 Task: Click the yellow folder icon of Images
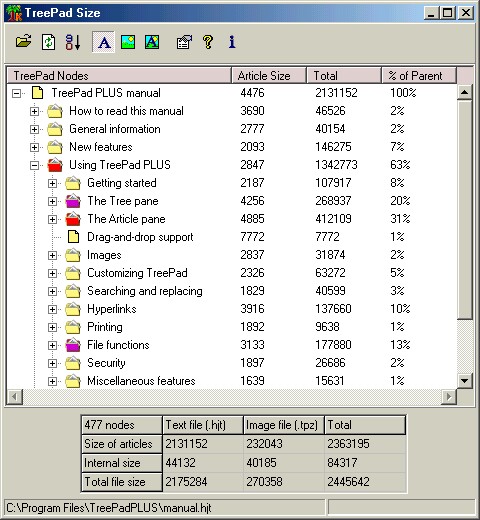[73, 255]
